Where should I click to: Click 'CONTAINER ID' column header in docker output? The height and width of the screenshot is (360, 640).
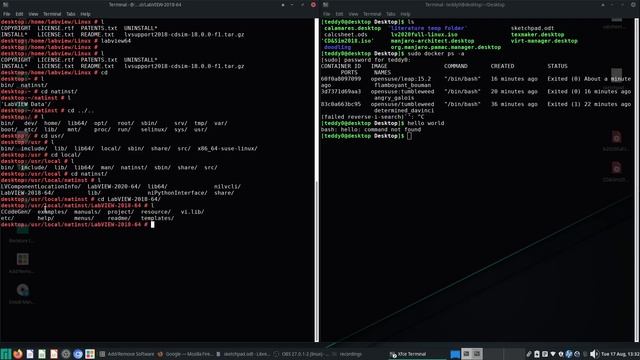[x=341, y=66]
